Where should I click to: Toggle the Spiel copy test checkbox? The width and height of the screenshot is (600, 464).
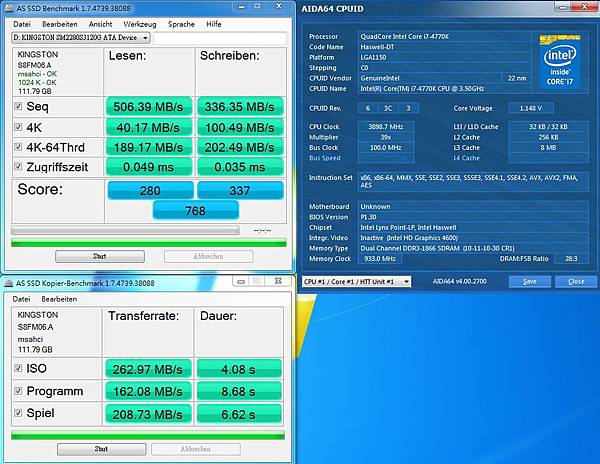(x=18, y=413)
